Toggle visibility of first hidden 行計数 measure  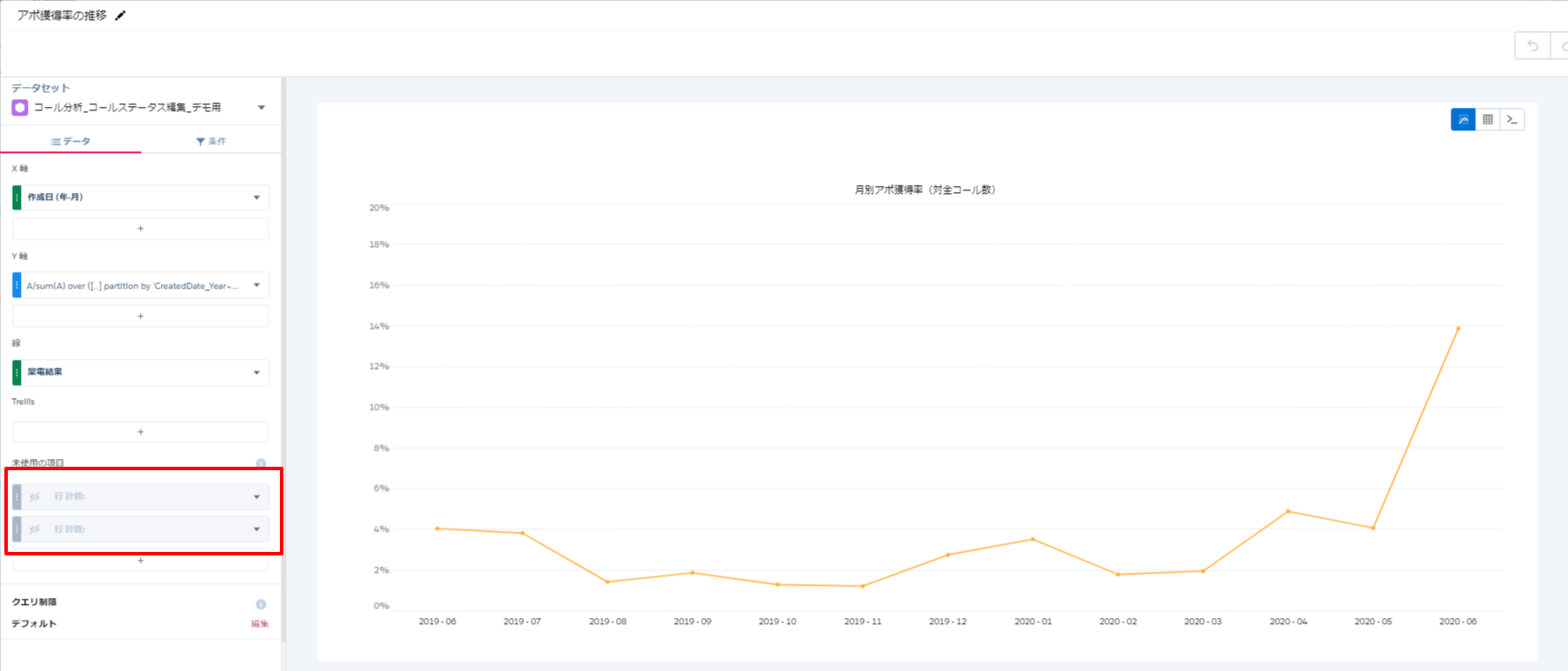35,496
